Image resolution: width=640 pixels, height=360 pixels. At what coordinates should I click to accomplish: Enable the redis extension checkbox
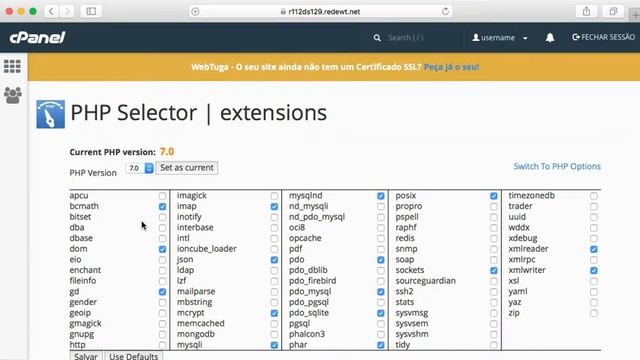tap(494, 238)
